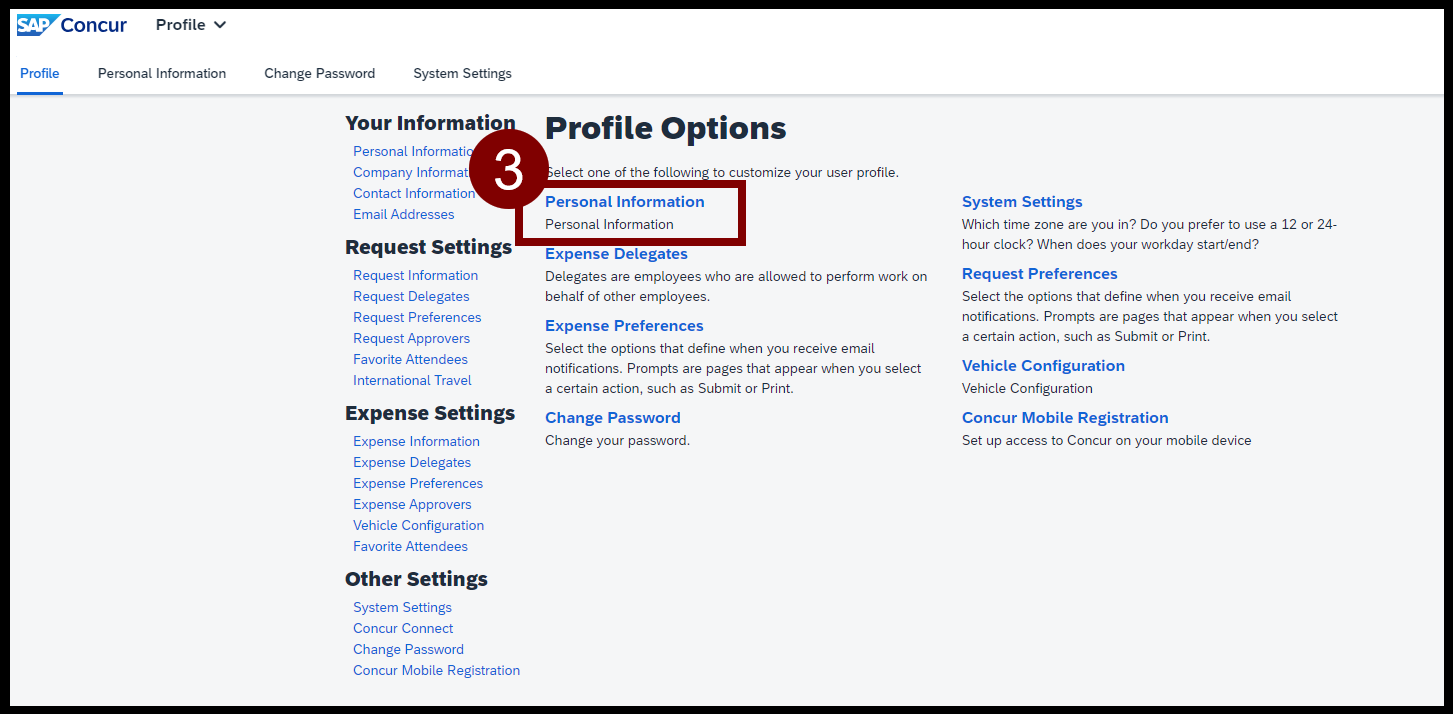Click the Expense Settings section heading
The image size is (1453, 714).
430,413
